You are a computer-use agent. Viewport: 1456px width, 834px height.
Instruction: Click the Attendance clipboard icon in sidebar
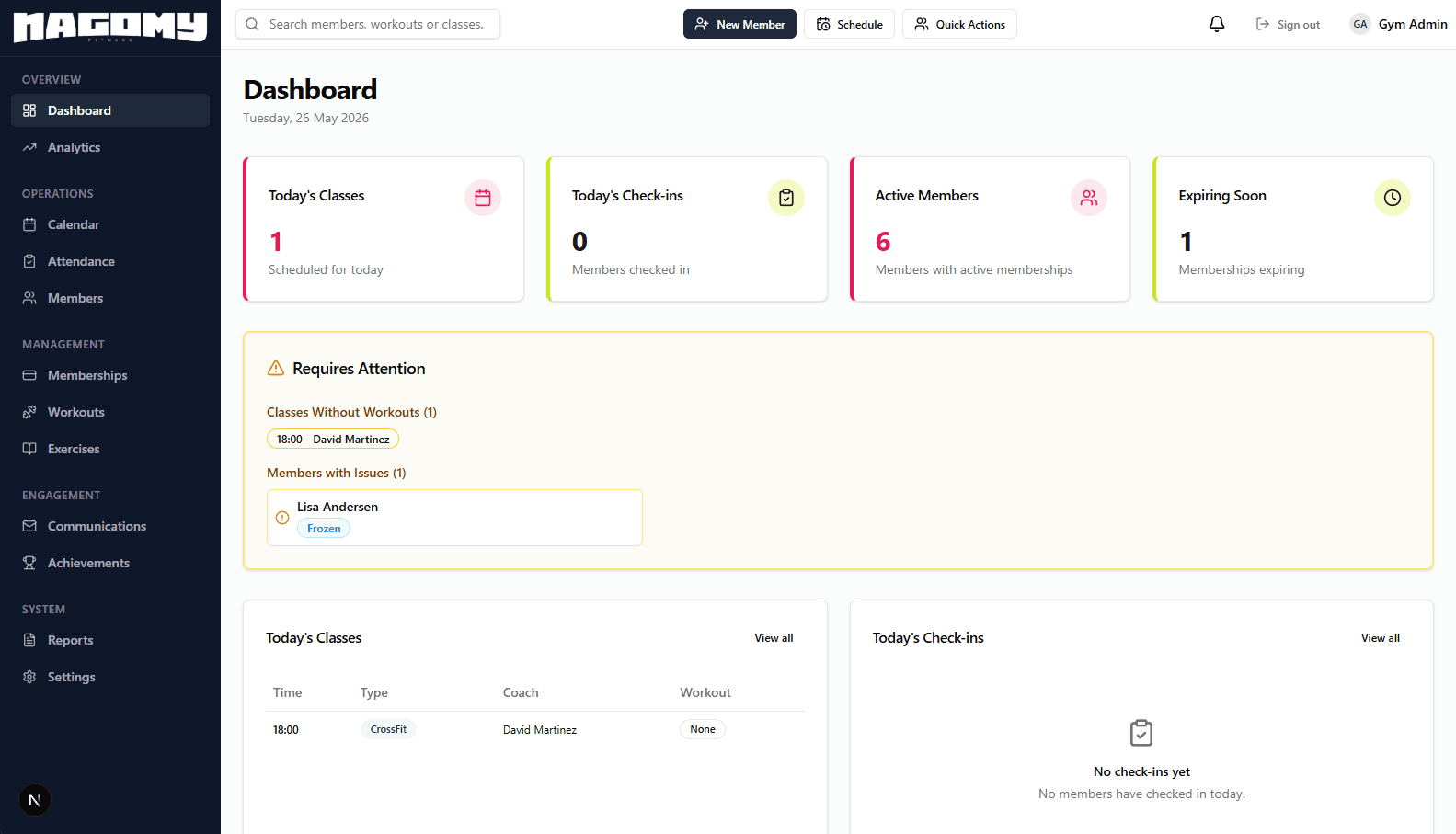pos(29,261)
